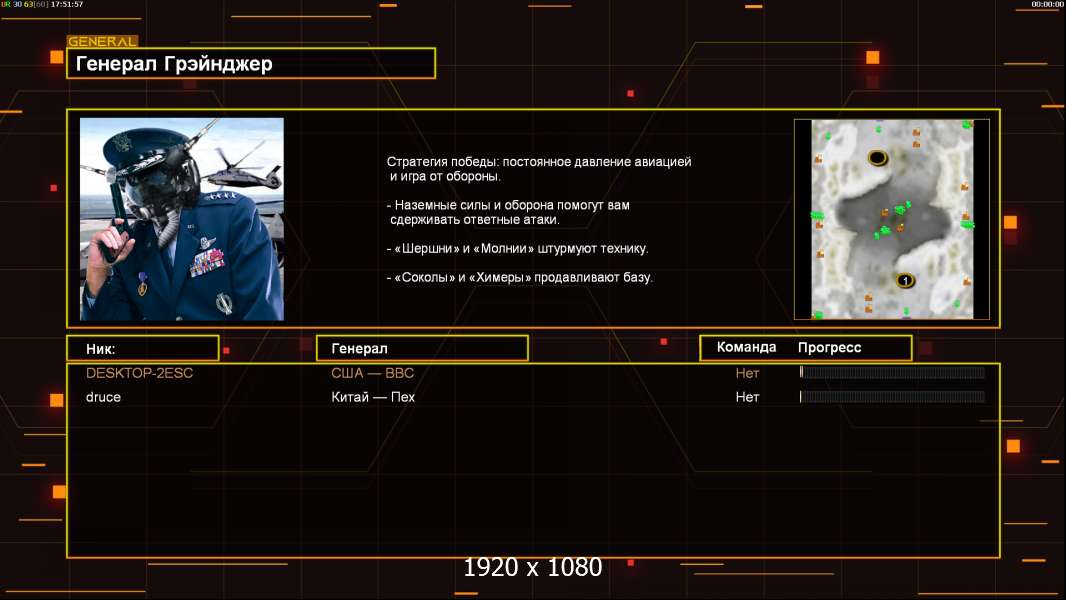Click loading progress bar for DESKTOP-2ESC
Screen dimensions: 1066x600
tap(892, 372)
